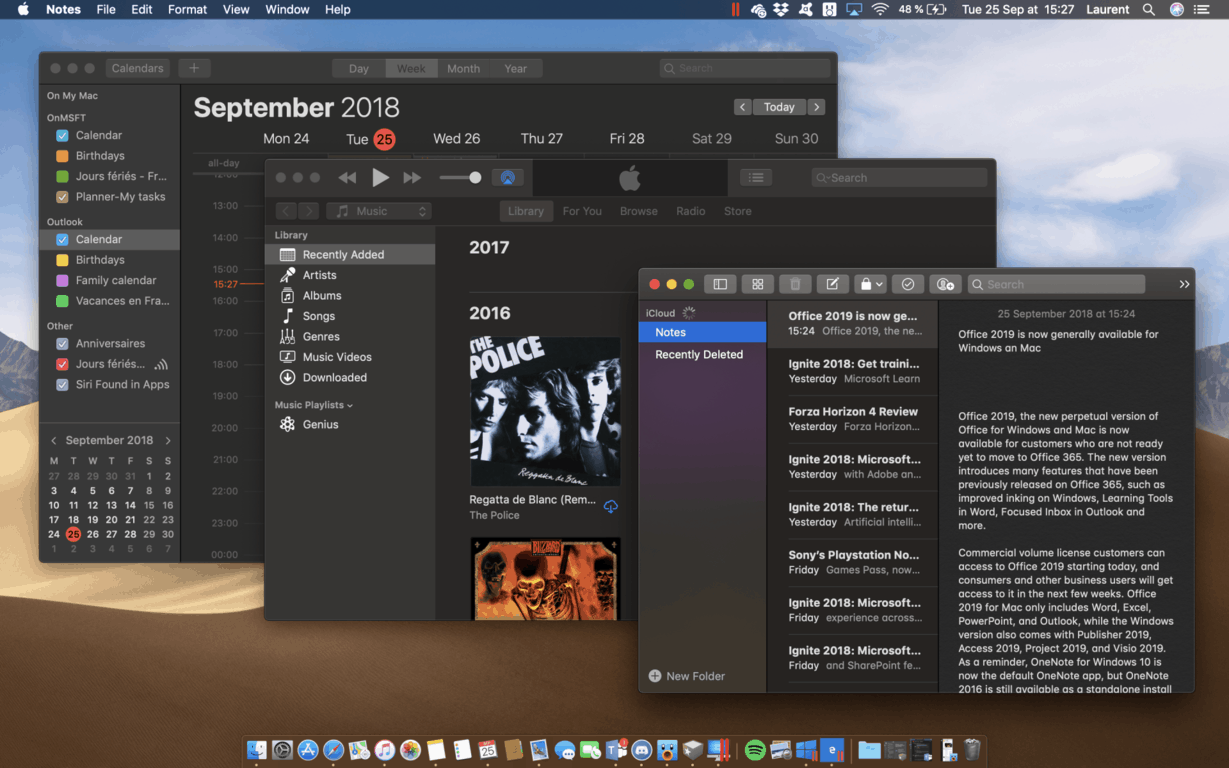The image size is (1229, 768).
Task: Open the Store tab in iTunes
Action: [738, 211]
